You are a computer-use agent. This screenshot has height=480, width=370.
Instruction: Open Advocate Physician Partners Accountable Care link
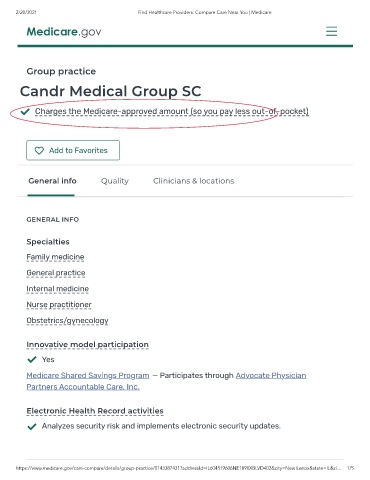166,381
